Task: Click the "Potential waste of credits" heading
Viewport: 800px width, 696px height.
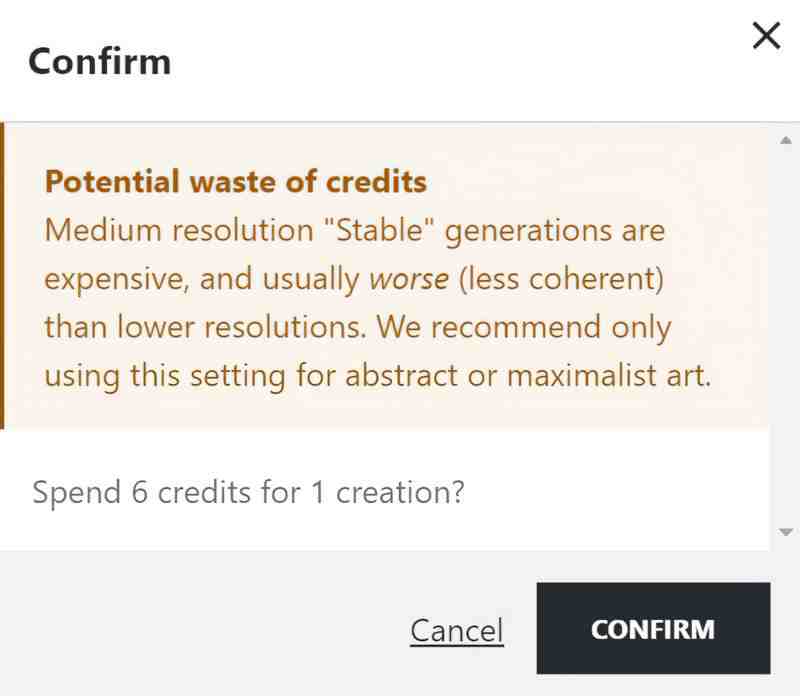Action: tap(236, 182)
